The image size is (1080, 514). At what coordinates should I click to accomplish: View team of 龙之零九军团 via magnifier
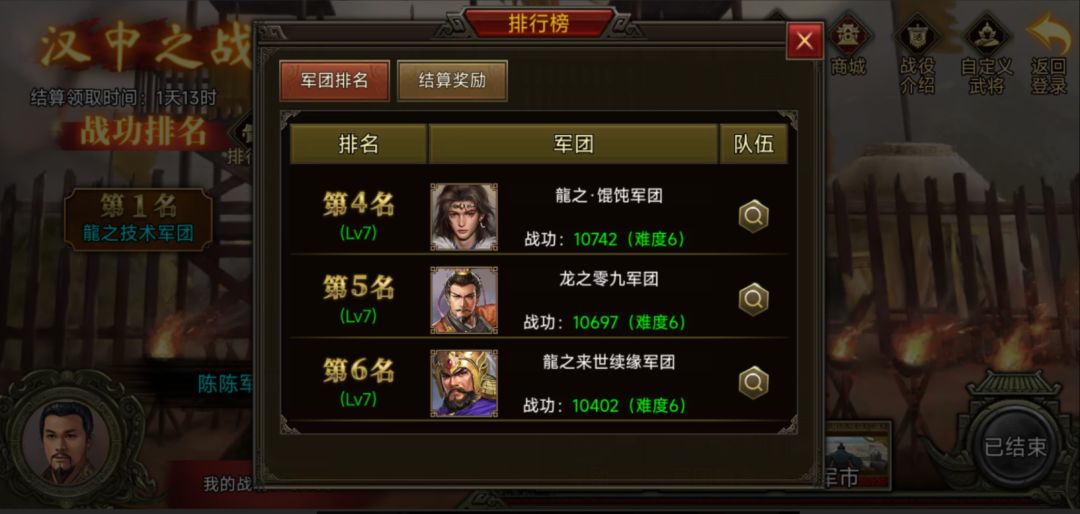point(754,299)
